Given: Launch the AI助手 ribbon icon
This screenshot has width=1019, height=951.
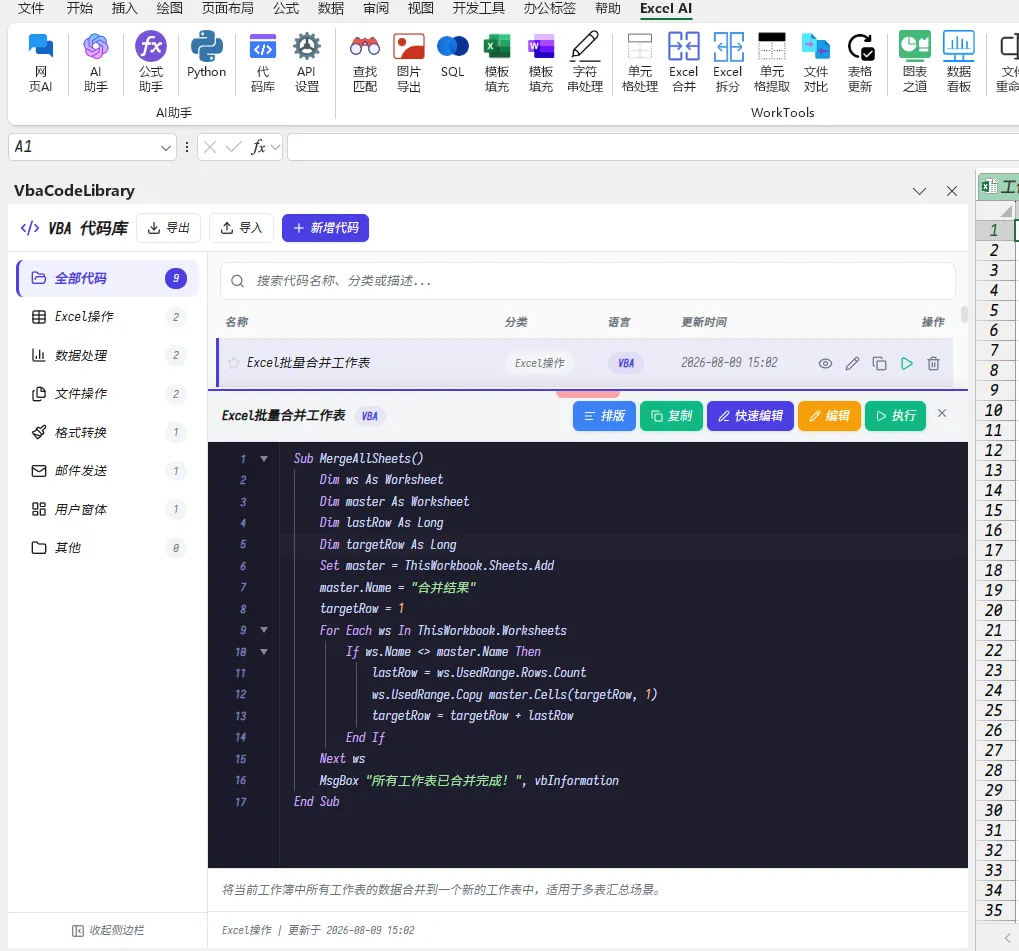Looking at the screenshot, I should (96, 62).
